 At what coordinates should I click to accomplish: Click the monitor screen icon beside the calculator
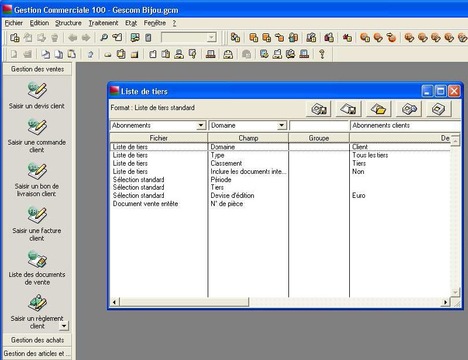click(135, 38)
